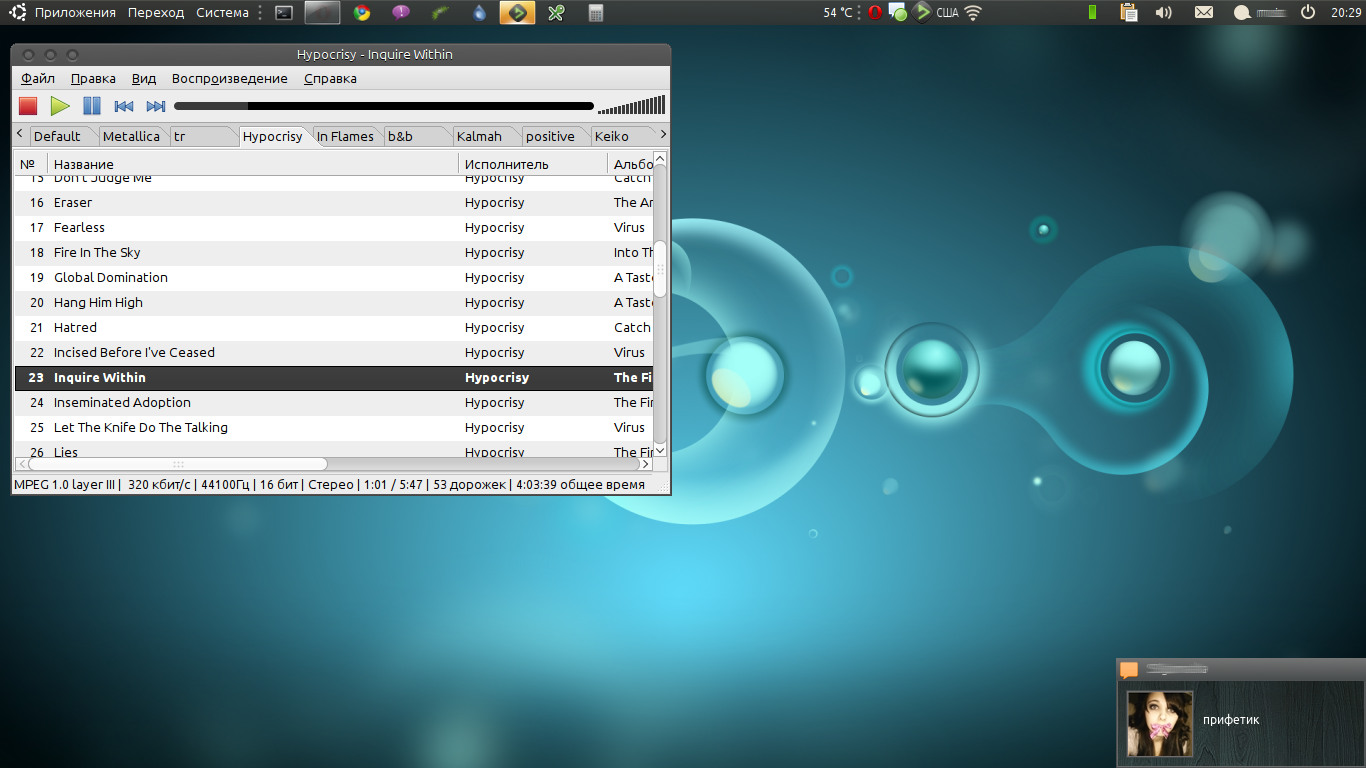The height and width of the screenshot is (768, 1366).
Task: Open the clipboard manager tray icon
Action: [x=1129, y=12]
